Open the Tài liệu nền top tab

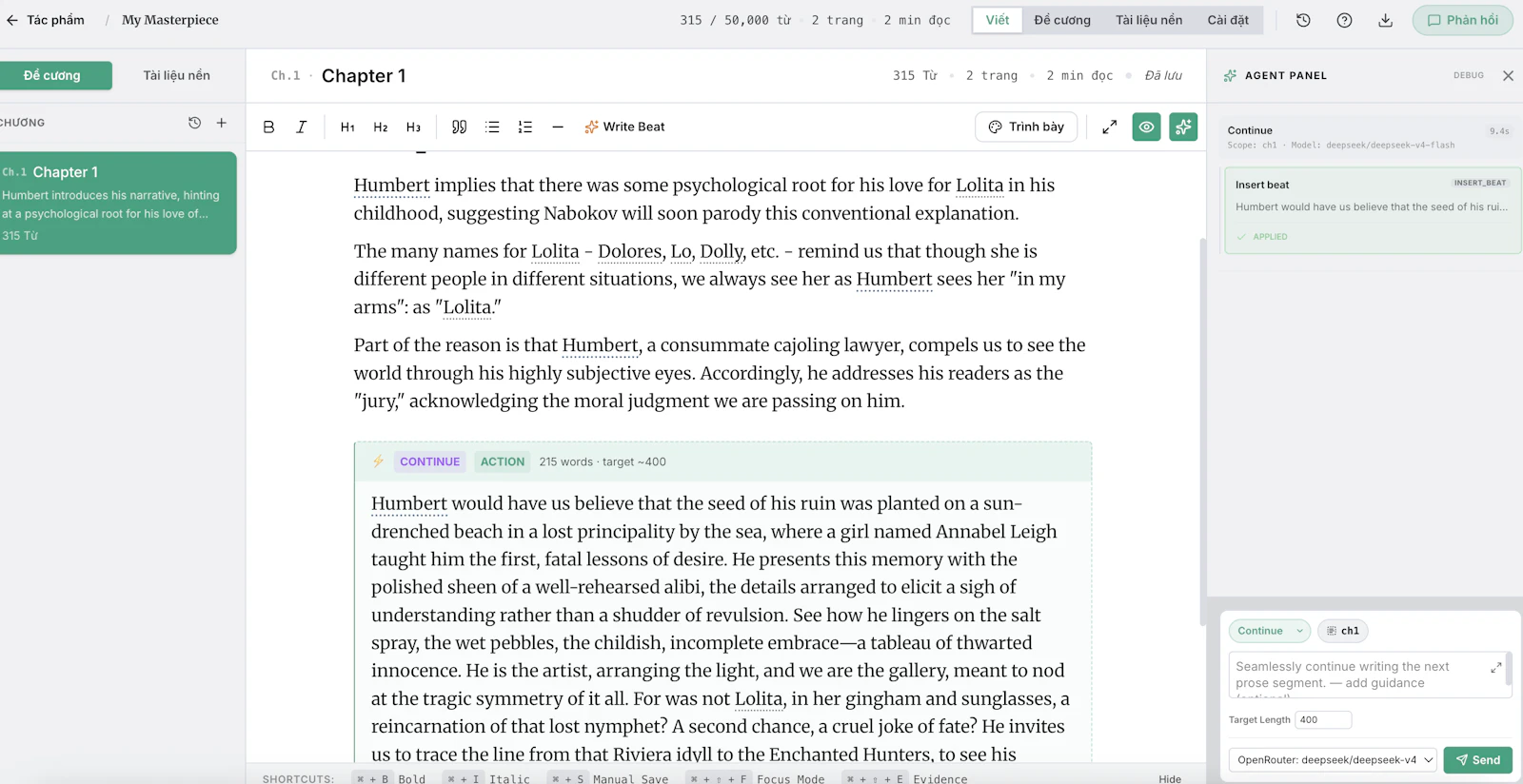click(1149, 20)
